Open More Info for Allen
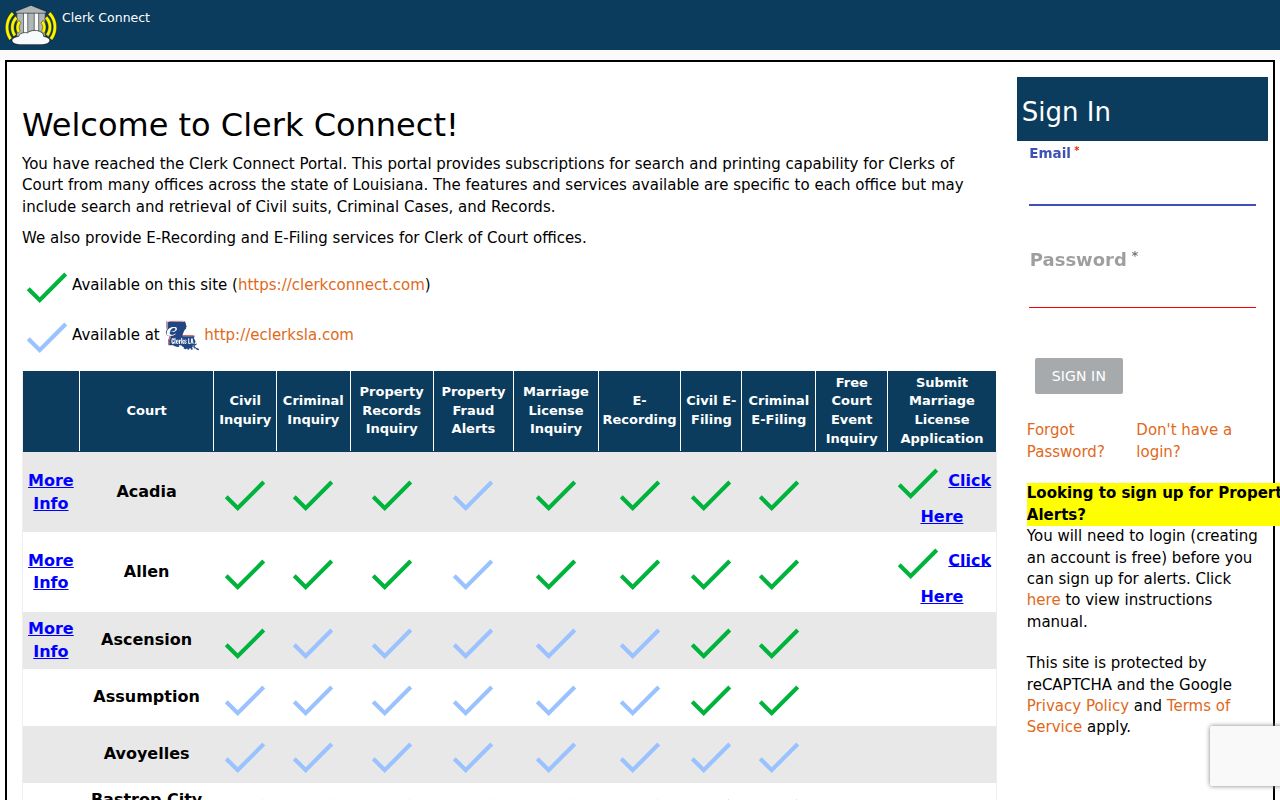This screenshot has height=800, width=1280. click(51, 571)
